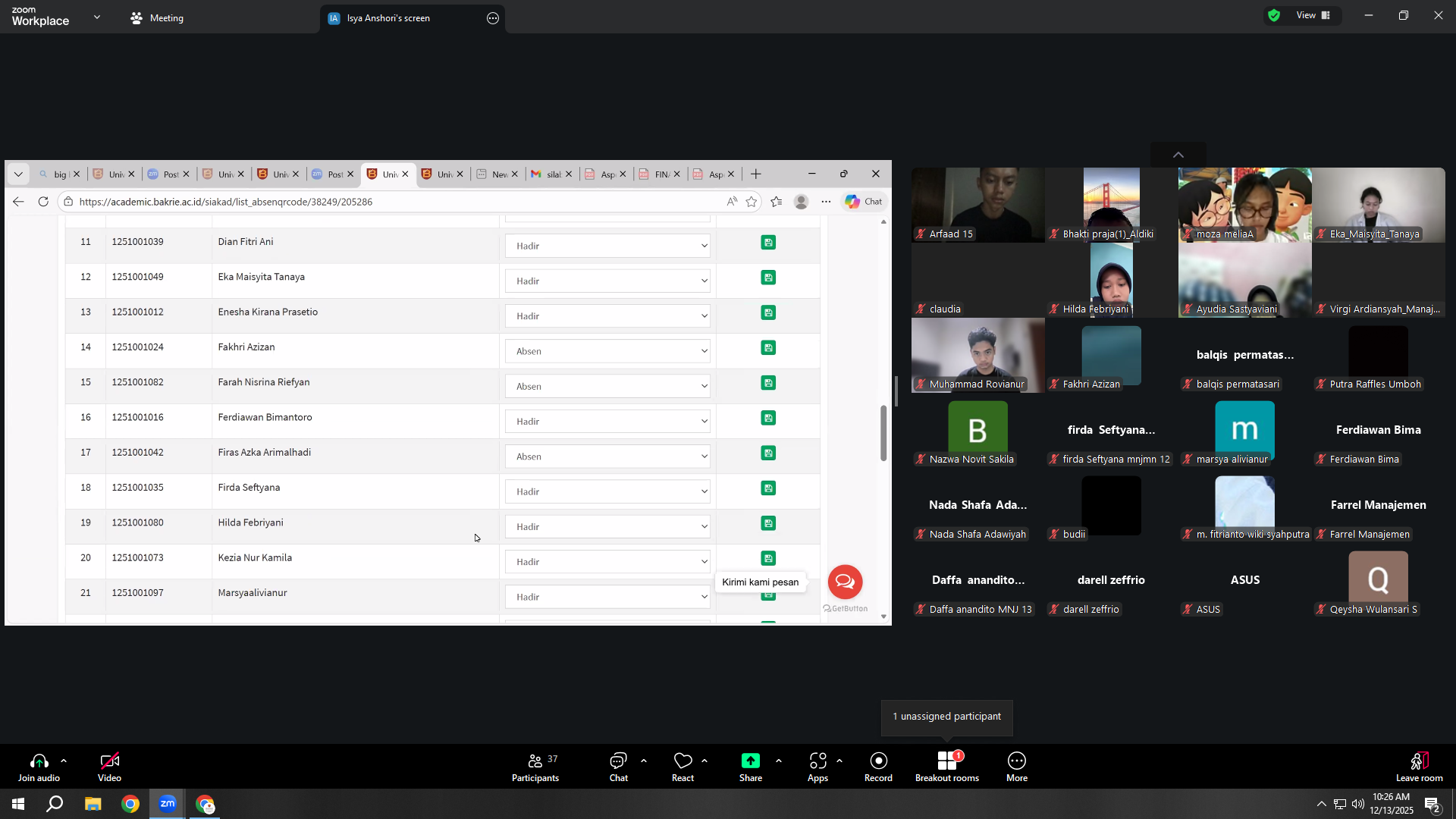This screenshot has height=819, width=1456.
Task: Expand Share options arrow
Action: 779,761
